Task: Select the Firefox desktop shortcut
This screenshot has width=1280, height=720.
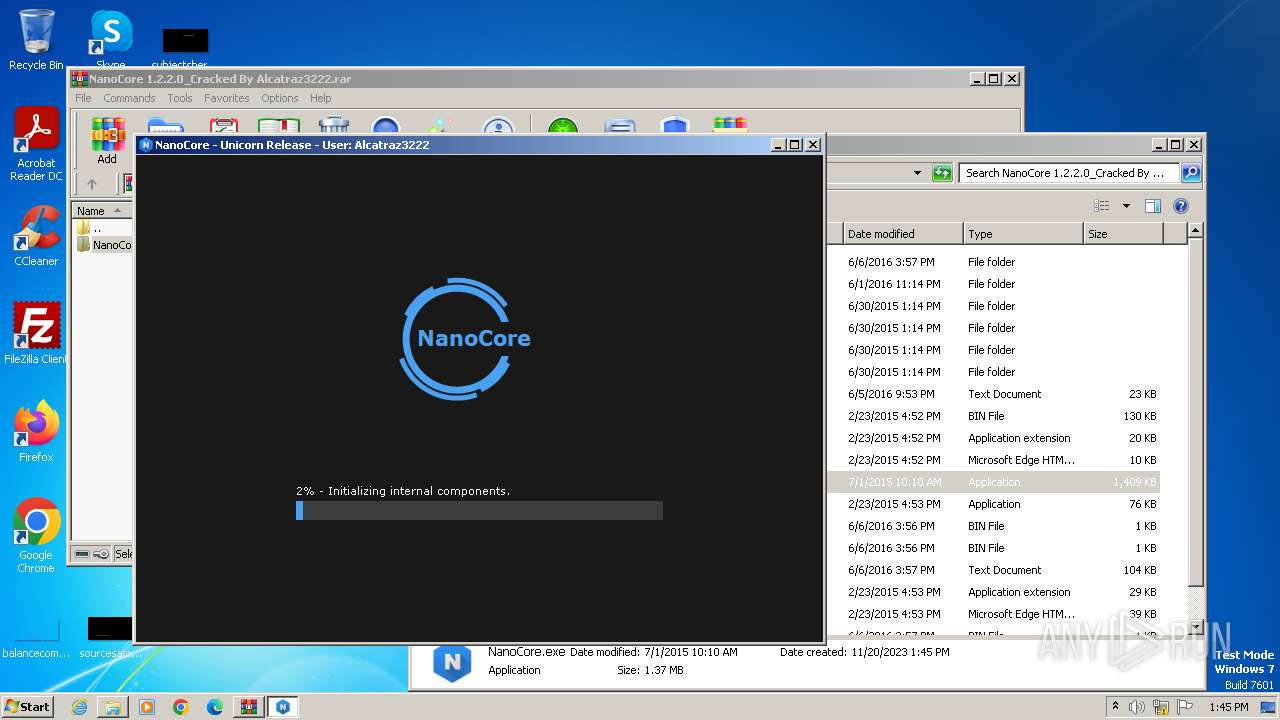Action: (x=36, y=432)
